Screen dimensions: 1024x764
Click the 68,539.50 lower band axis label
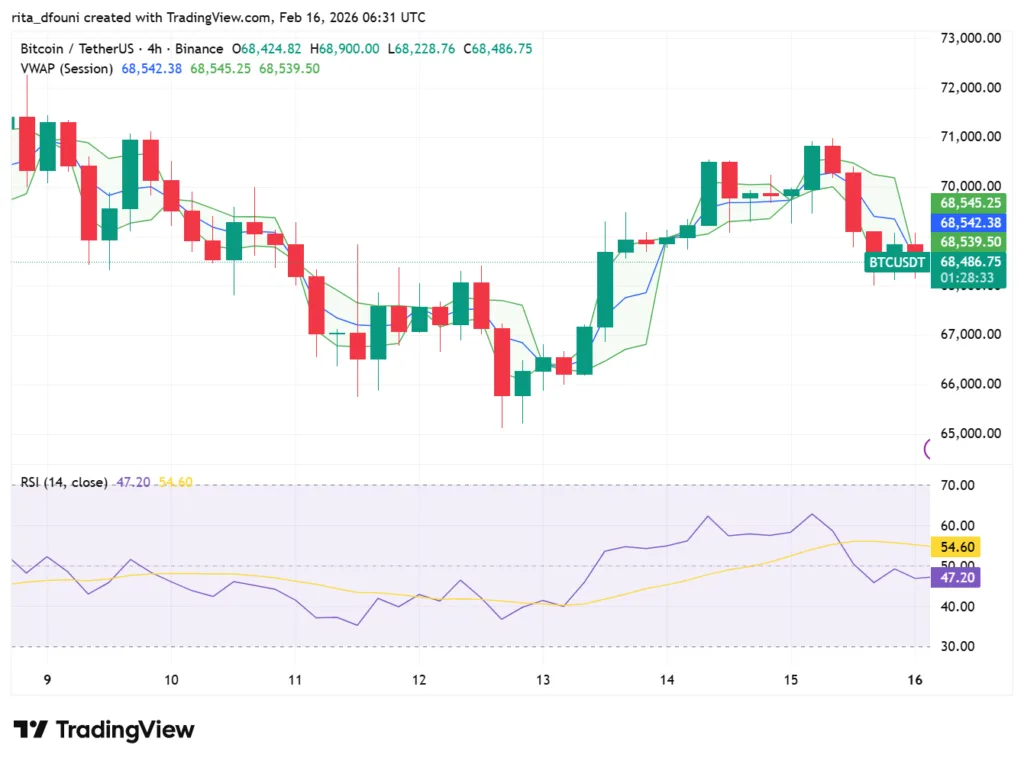click(968, 242)
